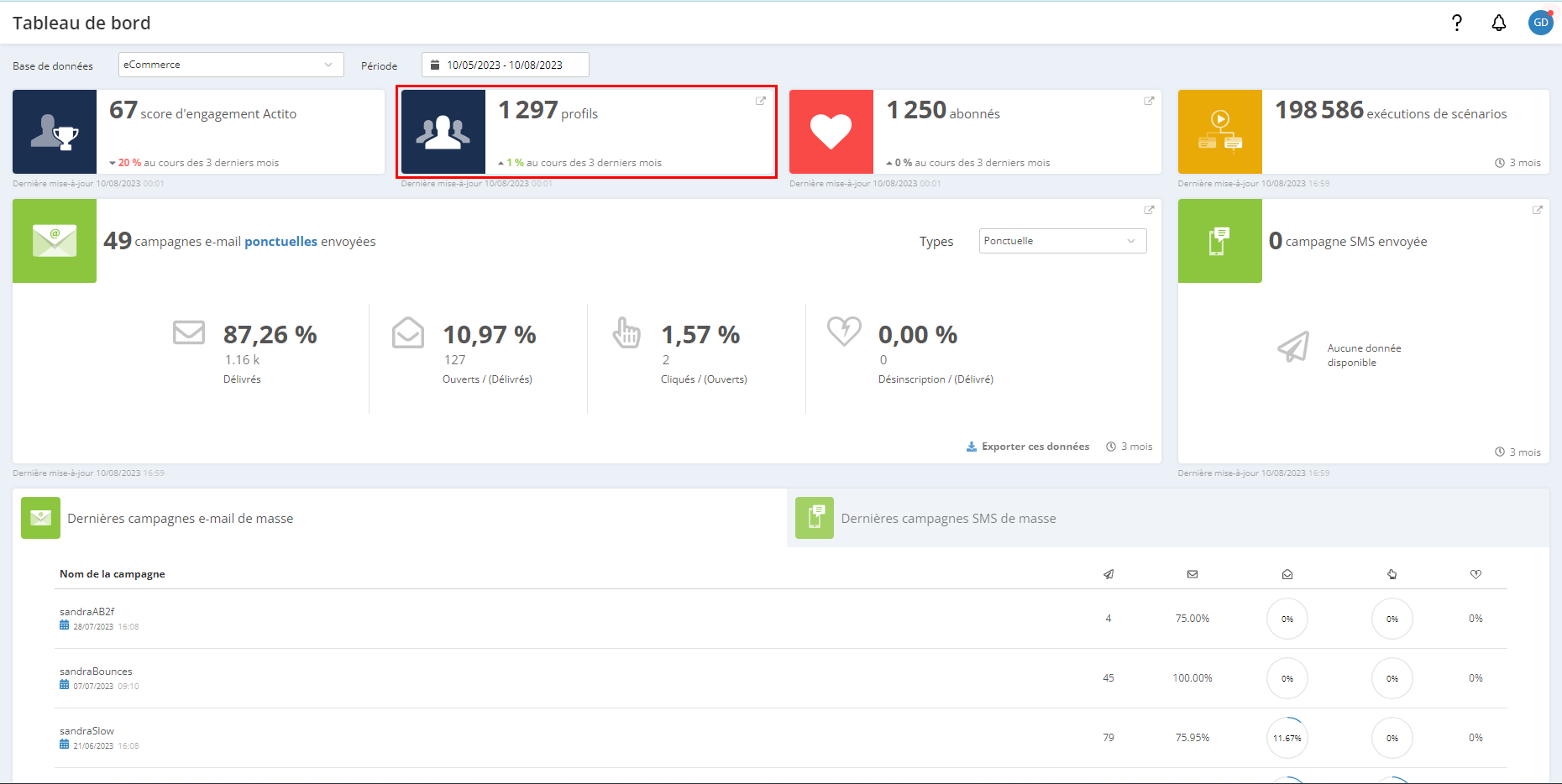The height and width of the screenshot is (784, 1562).
Task: Click sandraSlow sent count 79
Action: [1109, 738]
